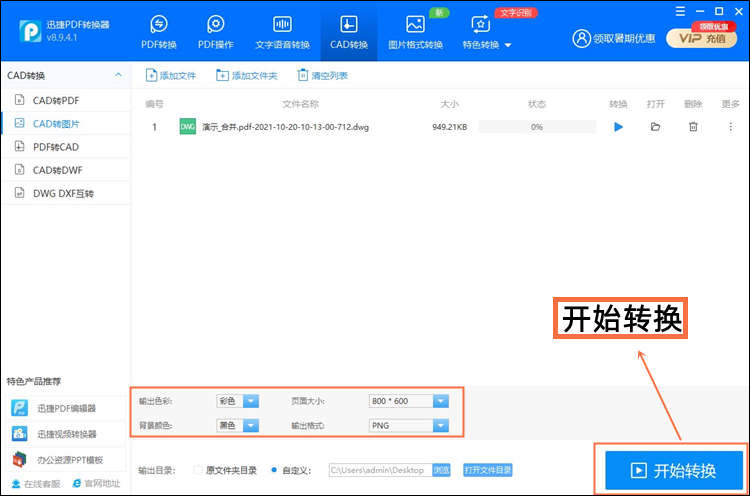Click the 949.21KB size cell
Screen dimensions: 750x496
450,127
